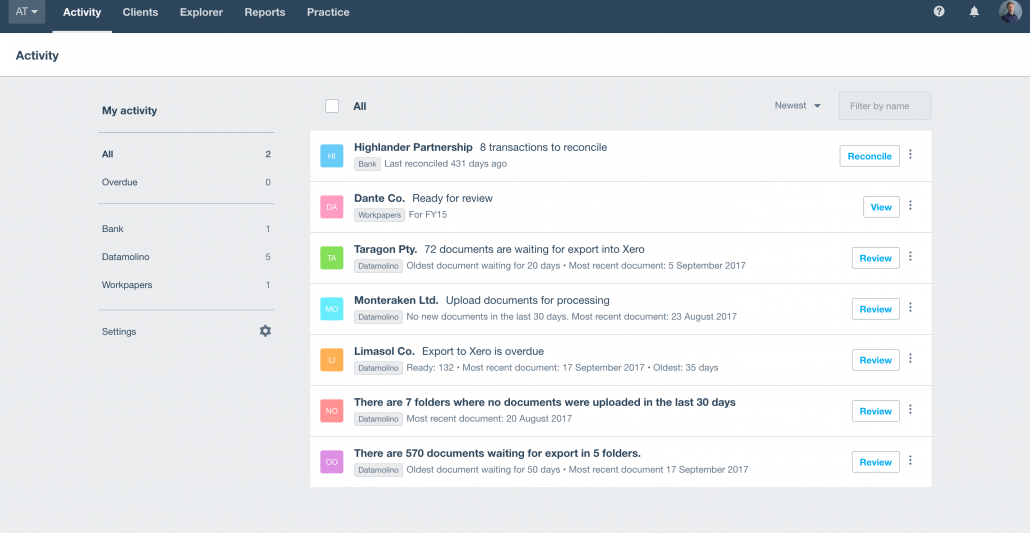
Task: Open the Explorer tab
Action: (202, 12)
